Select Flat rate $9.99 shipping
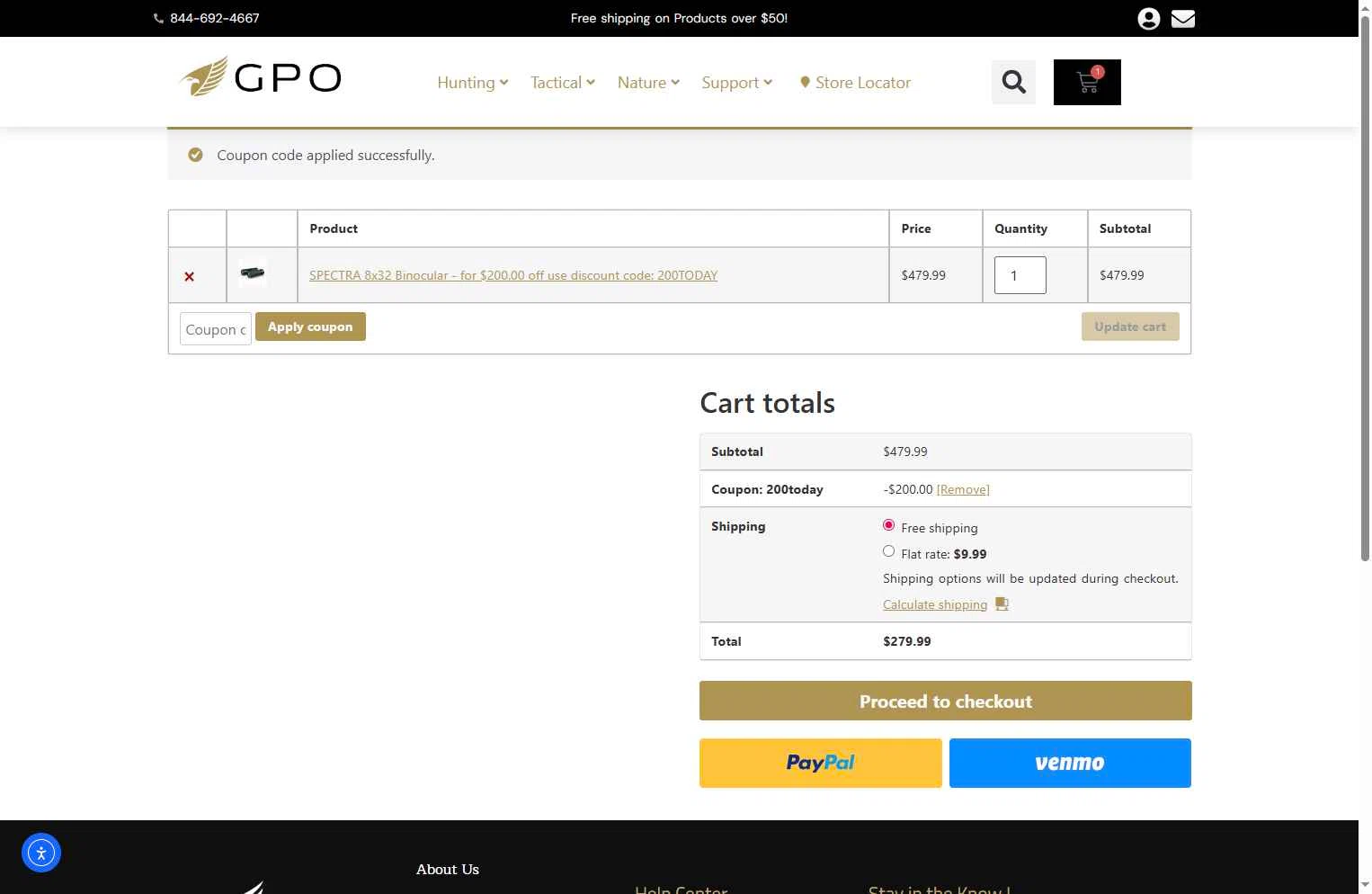 coord(888,551)
